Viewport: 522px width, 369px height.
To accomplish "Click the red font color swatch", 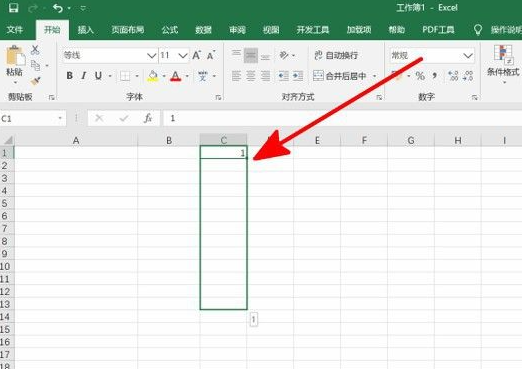I will tap(175, 76).
